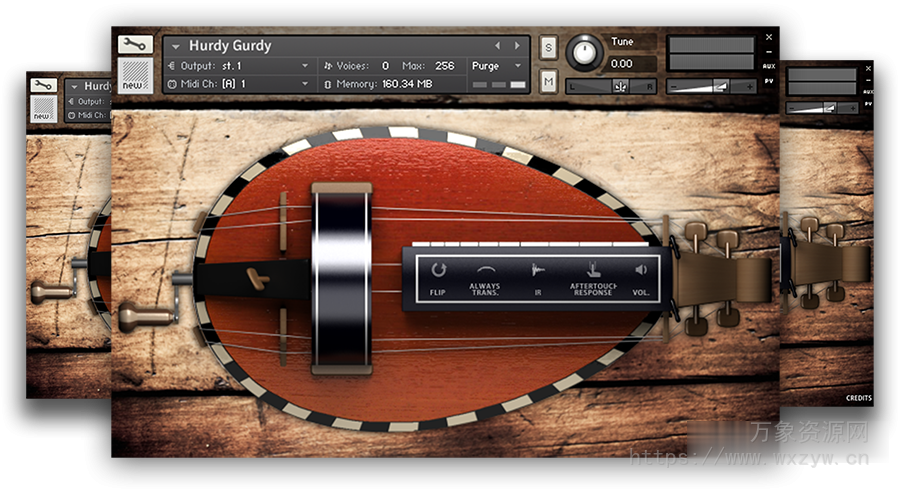Minimize the front instrument with dash button

[x=769, y=52]
